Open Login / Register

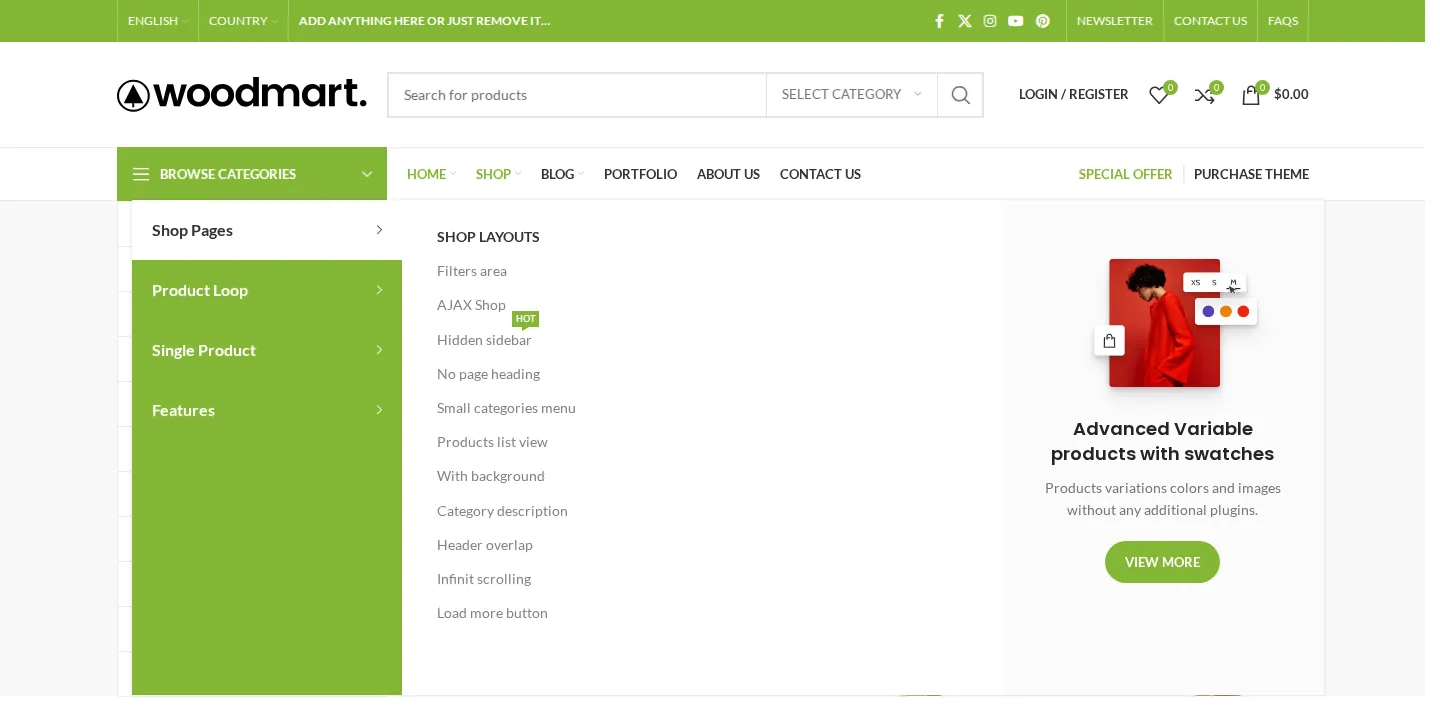point(1073,94)
